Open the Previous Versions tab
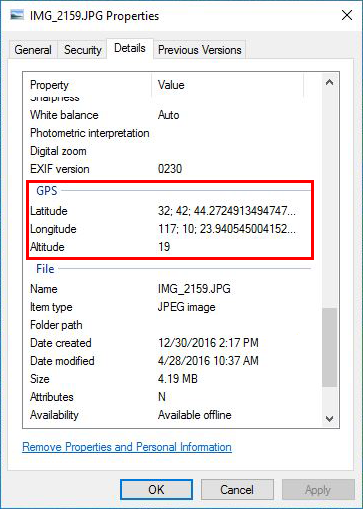This screenshot has width=363, height=509. 199,50
